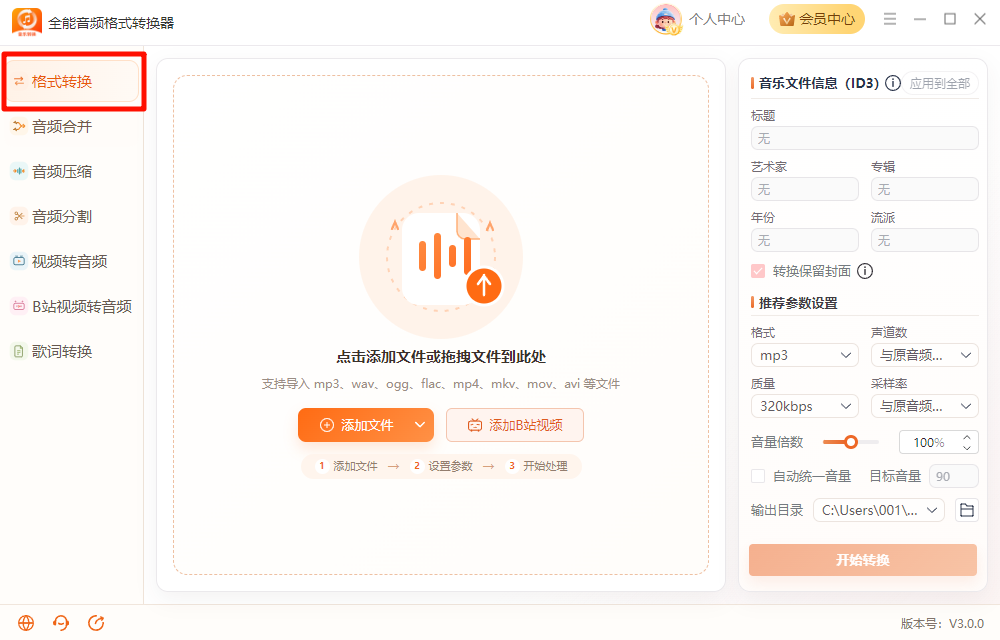Click info icon beside 转换保留封面
Image resolution: width=1000 pixels, height=640 pixels.
865,272
